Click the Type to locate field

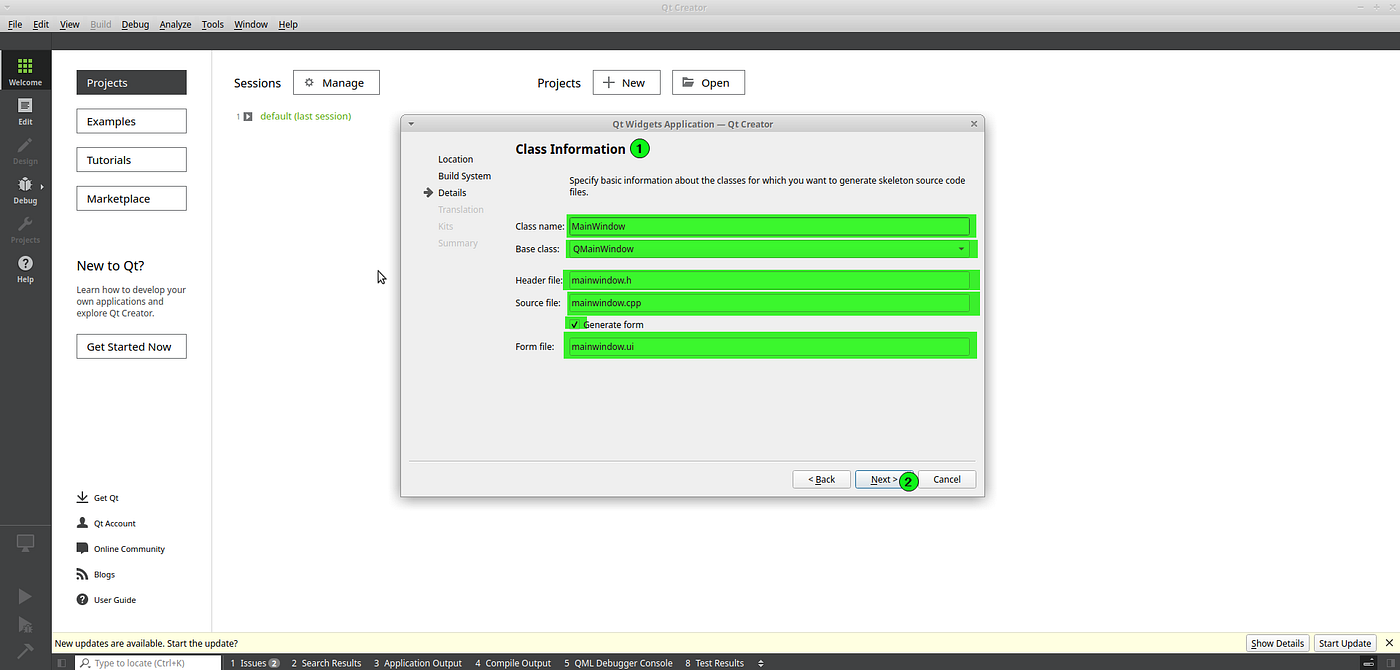click(148, 662)
